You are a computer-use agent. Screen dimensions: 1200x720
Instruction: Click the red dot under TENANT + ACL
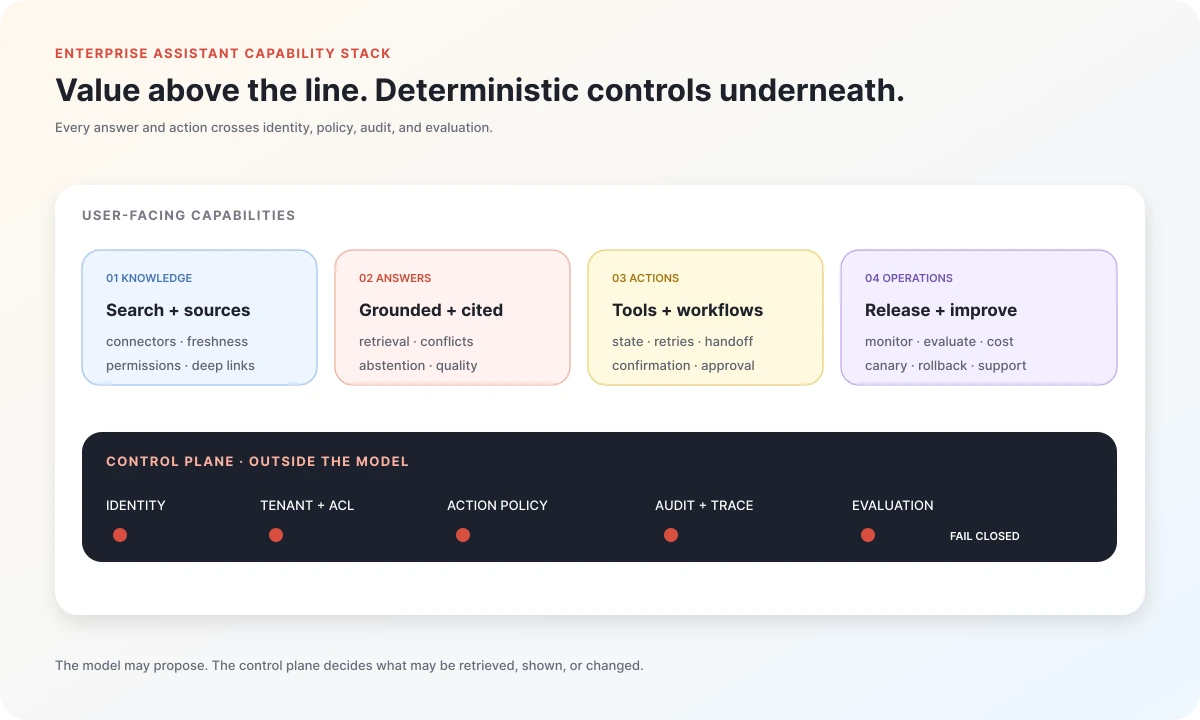coord(276,535)
